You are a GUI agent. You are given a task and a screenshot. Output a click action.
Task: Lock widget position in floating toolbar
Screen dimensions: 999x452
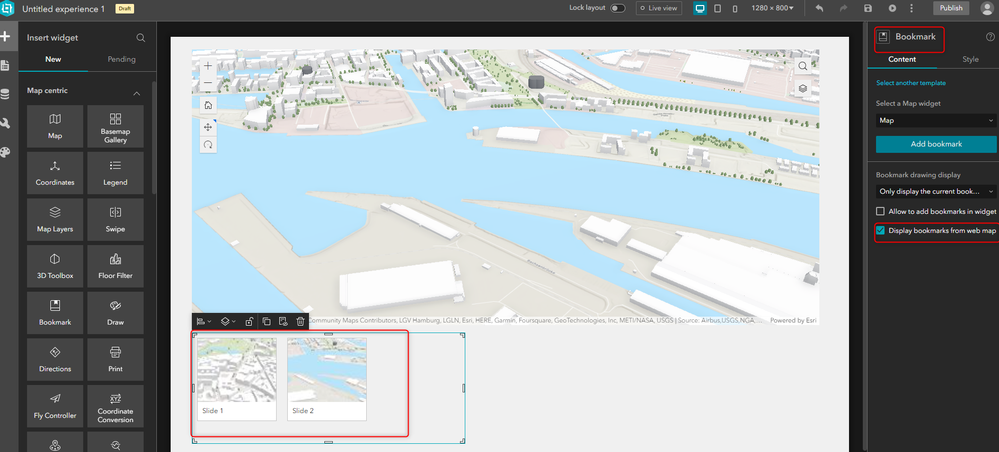click(249, 322)
